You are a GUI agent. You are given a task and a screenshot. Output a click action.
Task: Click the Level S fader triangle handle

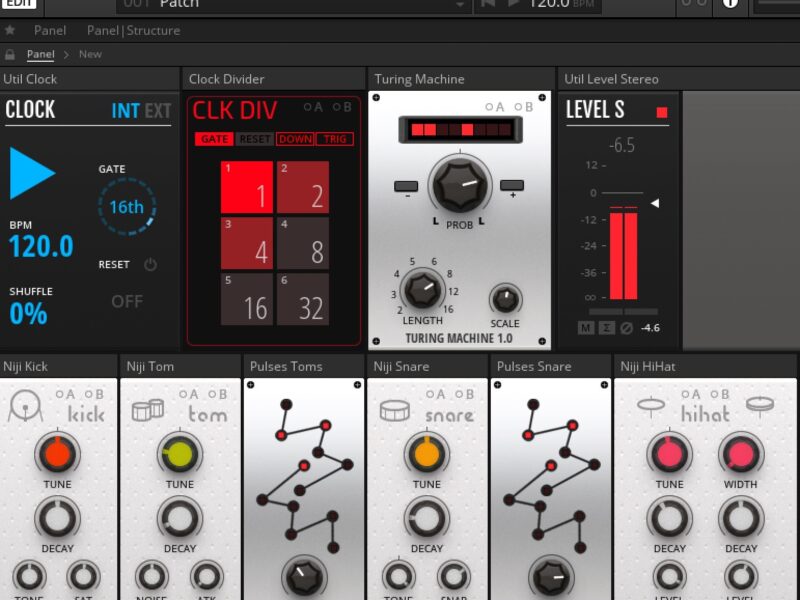tap(655, 203)
